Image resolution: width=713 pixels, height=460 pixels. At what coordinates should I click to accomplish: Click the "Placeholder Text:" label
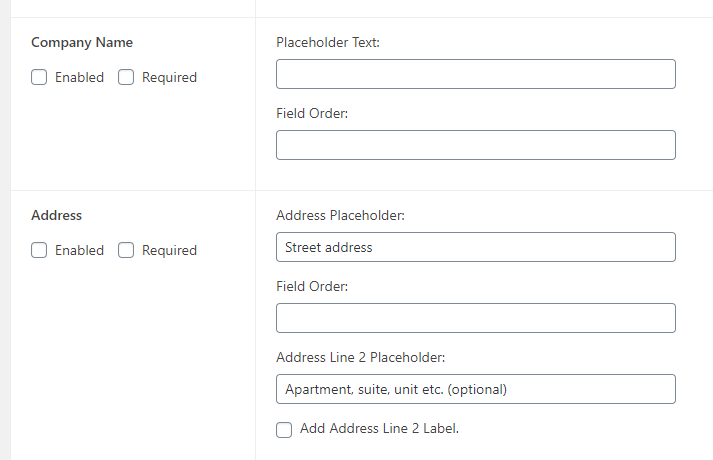point(328,42)
